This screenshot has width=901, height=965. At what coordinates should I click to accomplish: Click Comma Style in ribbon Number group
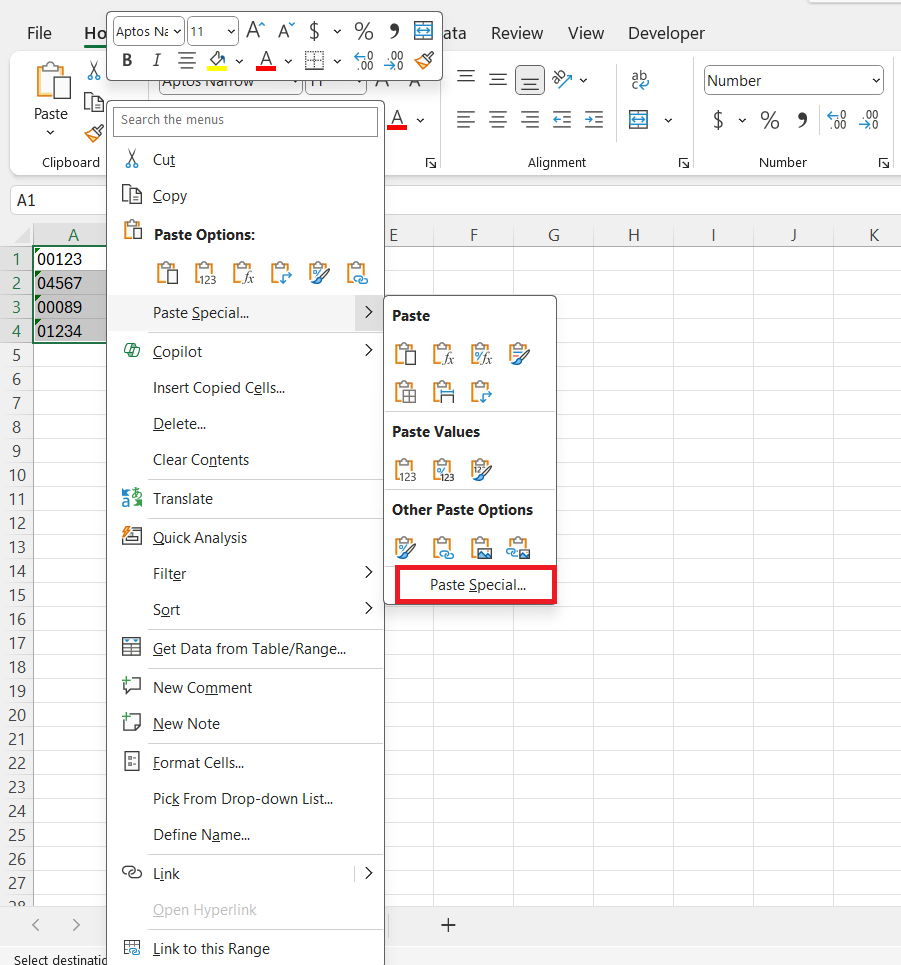tap(801, 119)
